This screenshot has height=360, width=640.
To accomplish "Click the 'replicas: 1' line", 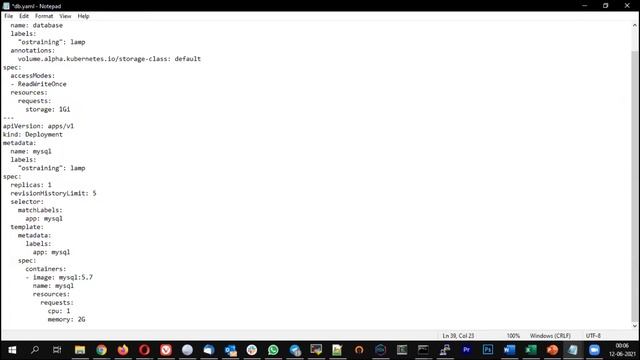I will click(x=31, y=184).
